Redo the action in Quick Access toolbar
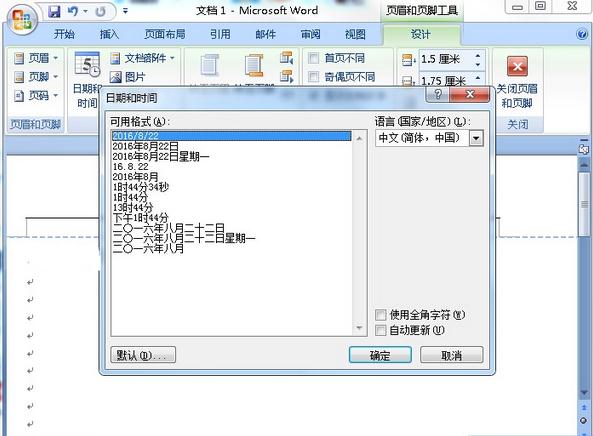Screen dimensions: 593x436 [x=100, y=12]
